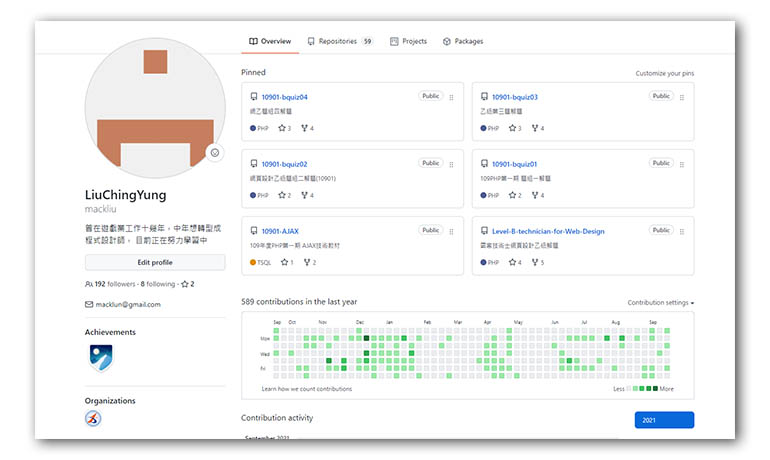Click fork count on 10901-AJAX card
Image resolution: width=770 pixels, height=460 pixels.
click(309, 262)
